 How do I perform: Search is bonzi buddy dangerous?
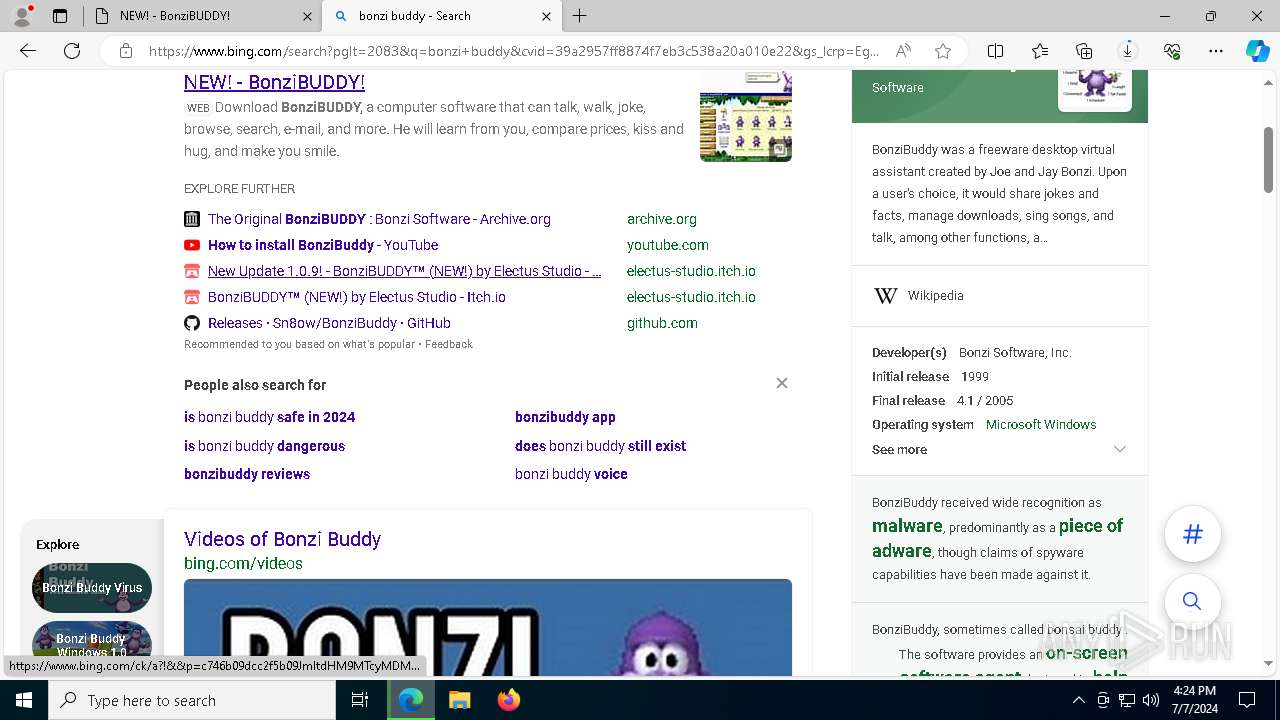[x=264, y=446]
